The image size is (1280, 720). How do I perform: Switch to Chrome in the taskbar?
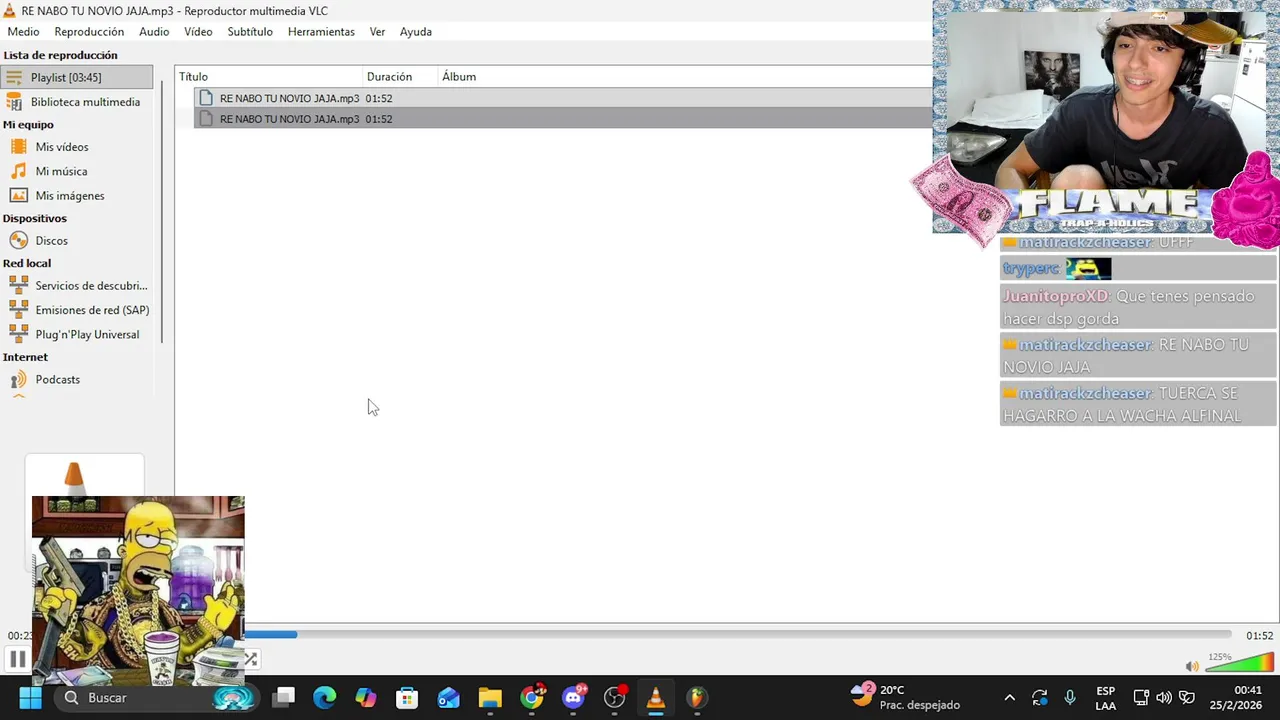(532, 697)
